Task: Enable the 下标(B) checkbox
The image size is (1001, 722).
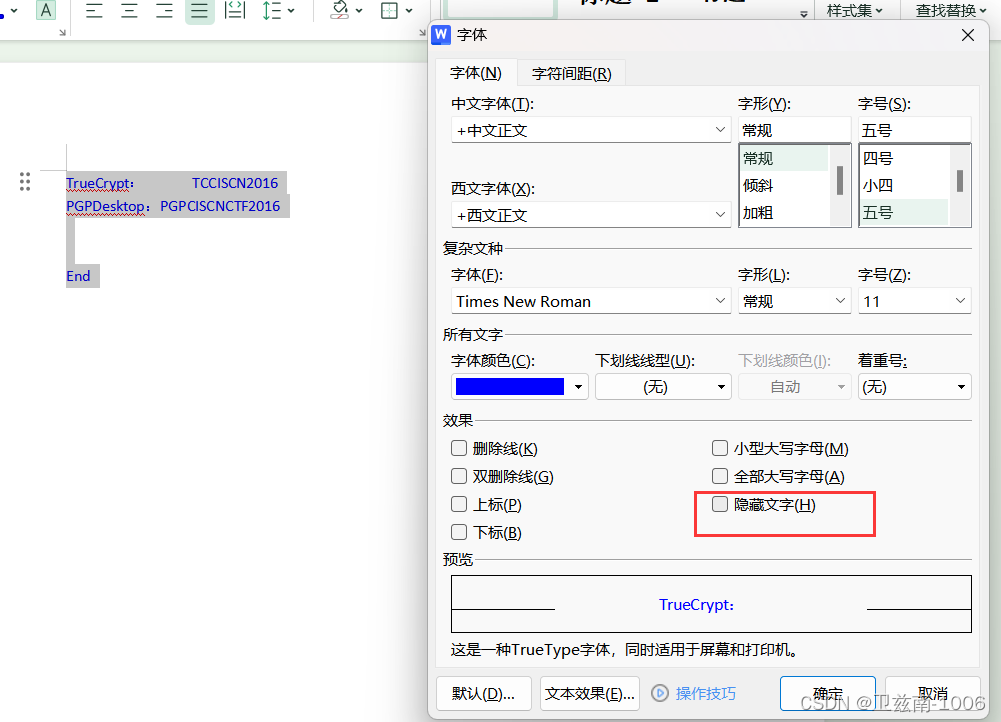Action: coord(459,532)
